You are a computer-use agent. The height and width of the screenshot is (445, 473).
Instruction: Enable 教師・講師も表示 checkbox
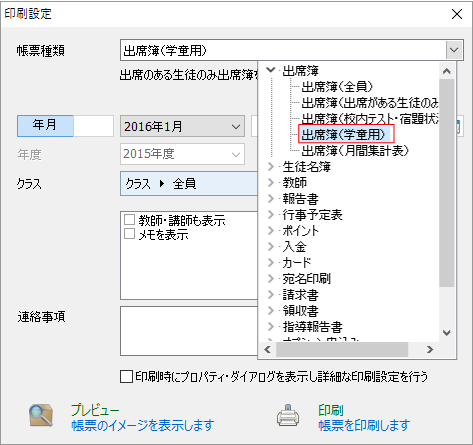coord(129,220)
